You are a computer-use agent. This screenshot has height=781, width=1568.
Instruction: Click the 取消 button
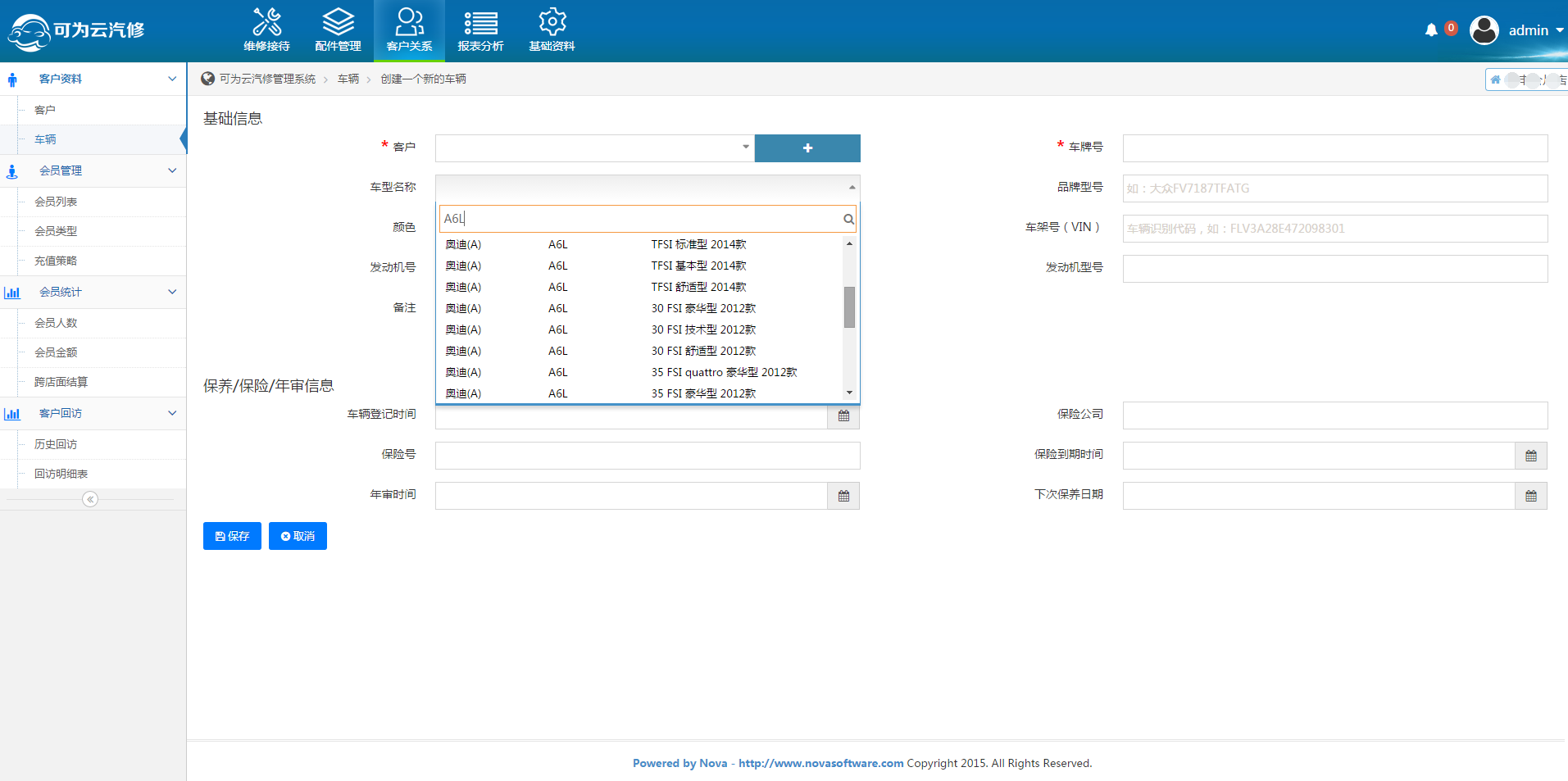tap(298, 536)
